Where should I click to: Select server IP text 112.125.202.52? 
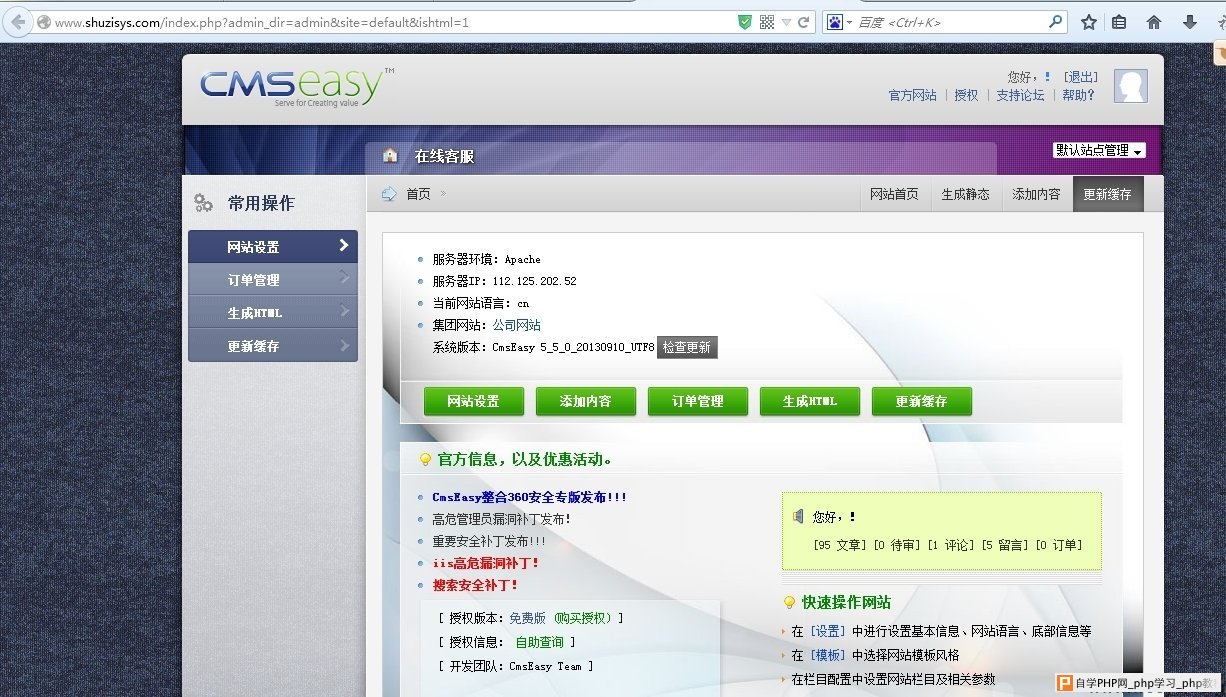(535, 281)
